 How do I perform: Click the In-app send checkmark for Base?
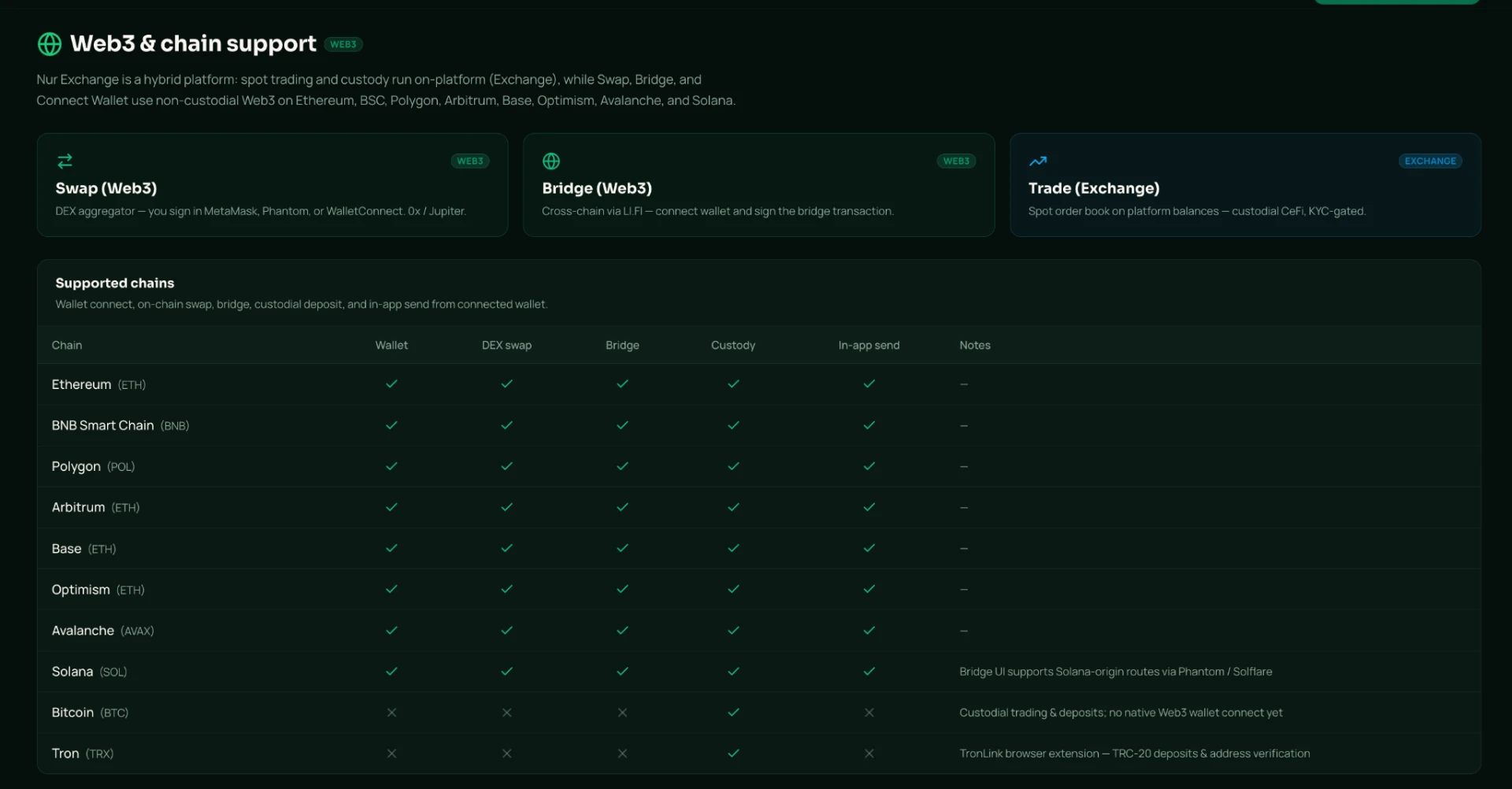[x=869, y=547]
